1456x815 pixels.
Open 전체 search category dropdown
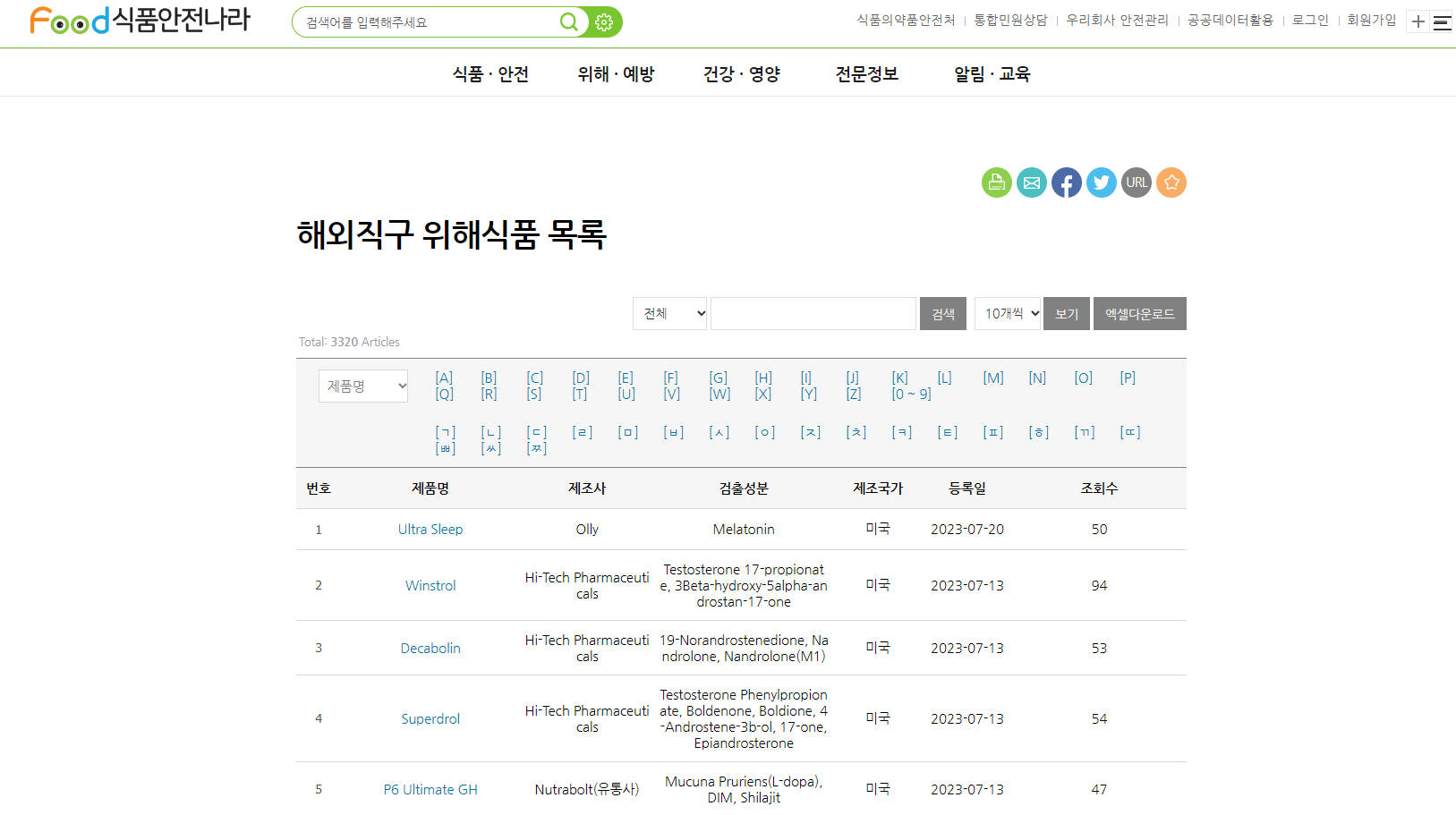click(x=669, y=314)
